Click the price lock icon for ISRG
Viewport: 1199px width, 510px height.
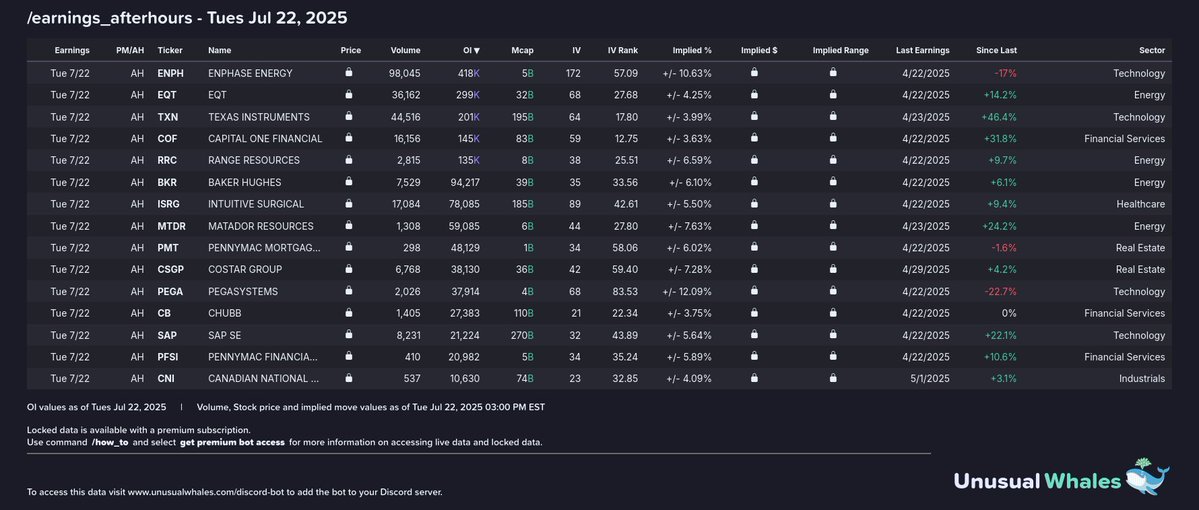click(349, 203)
